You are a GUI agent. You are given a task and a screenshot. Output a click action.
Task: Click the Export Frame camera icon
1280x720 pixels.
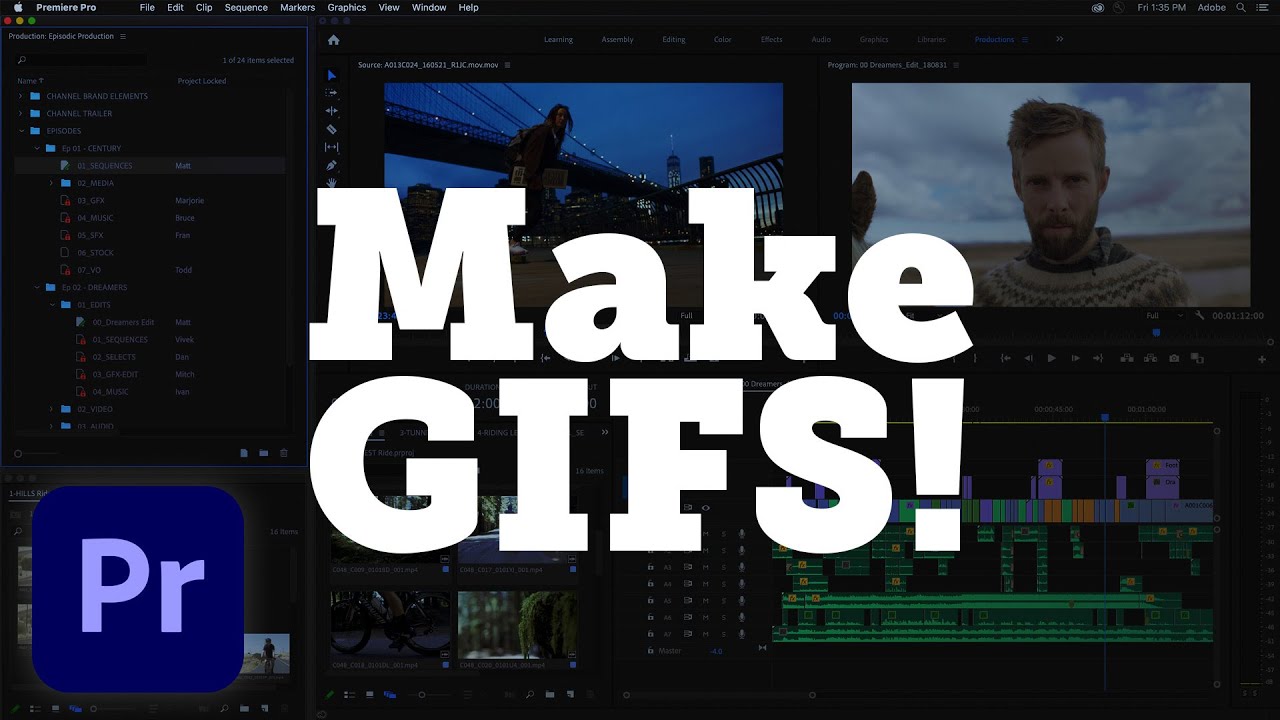click(1174, 358)
